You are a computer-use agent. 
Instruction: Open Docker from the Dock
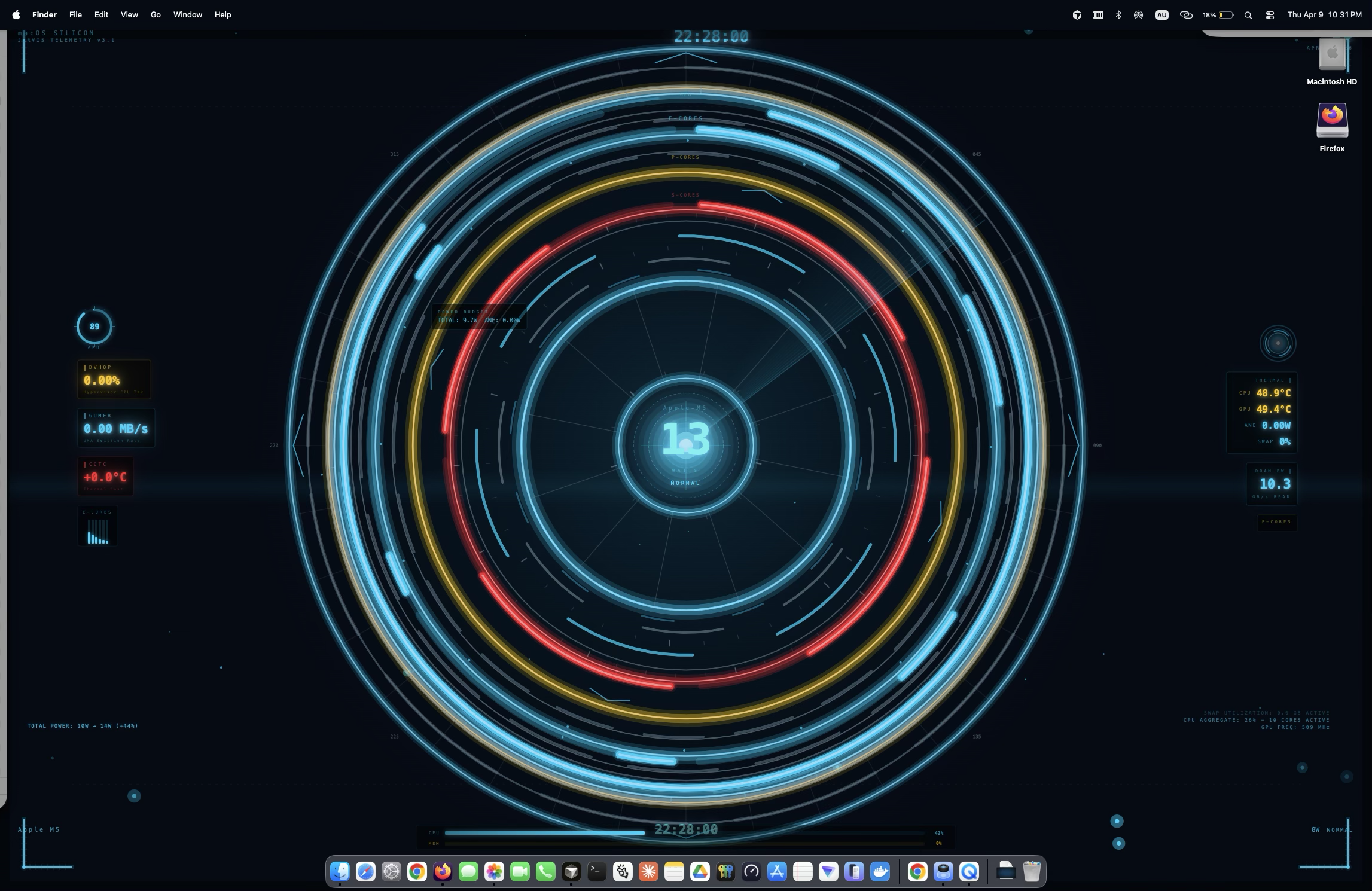pos(879,872)
